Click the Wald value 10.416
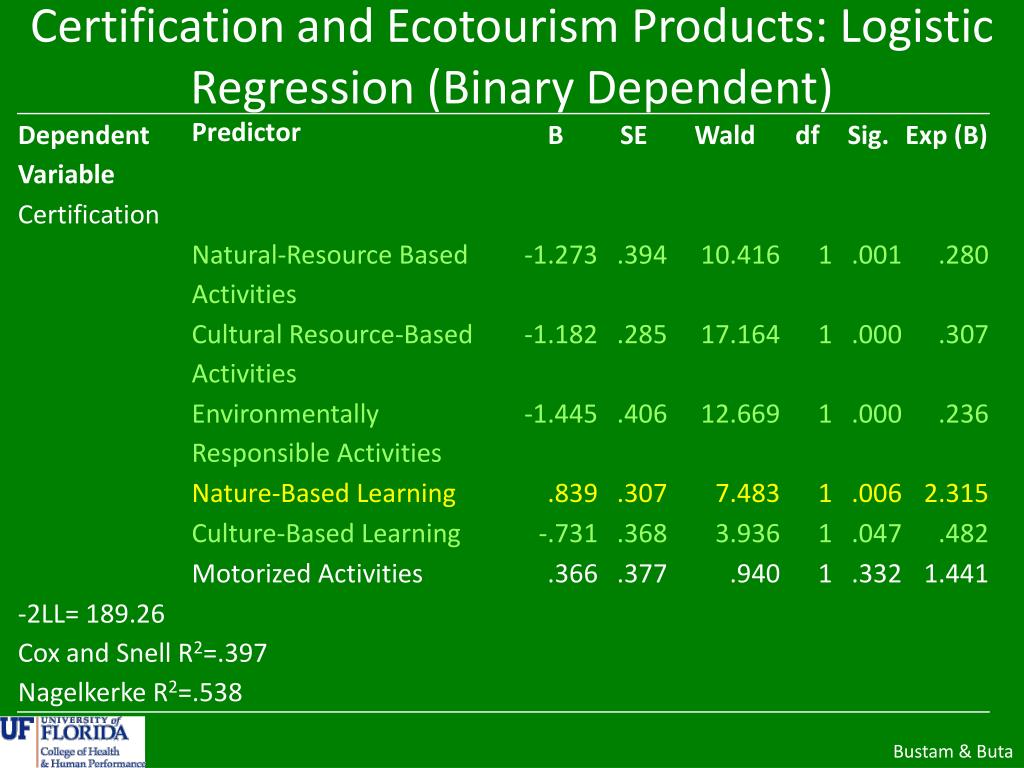 740,255
